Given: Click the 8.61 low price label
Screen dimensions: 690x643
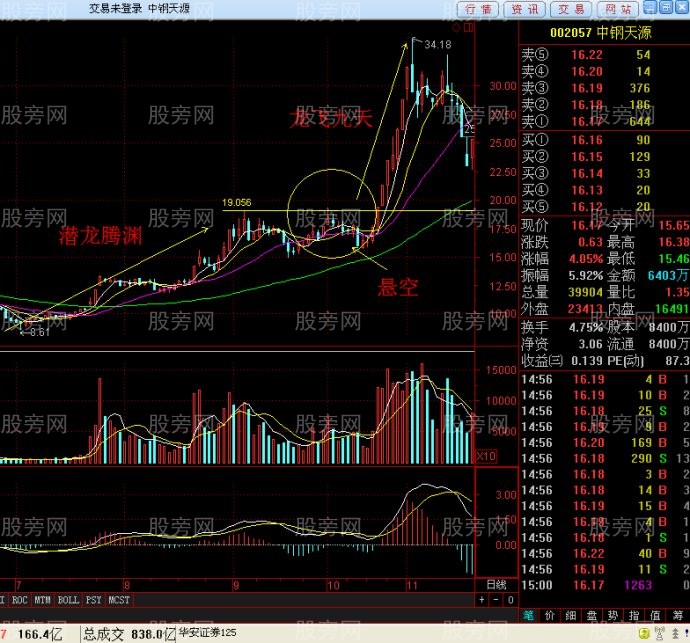Looking at the screenshot, I should tap(40, 332).
